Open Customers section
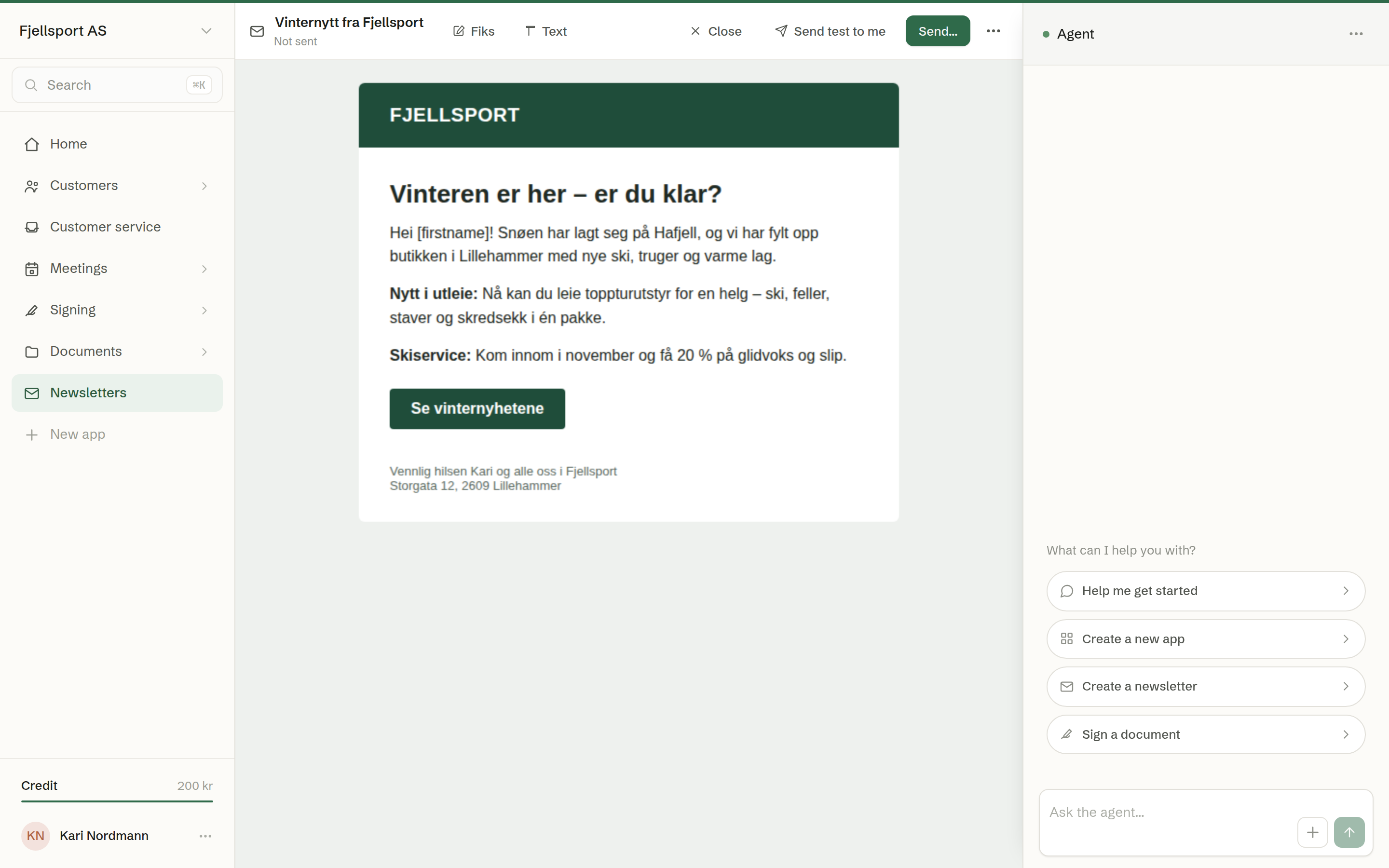Screen dimensions: 1389x868 (x=117, y=186)
